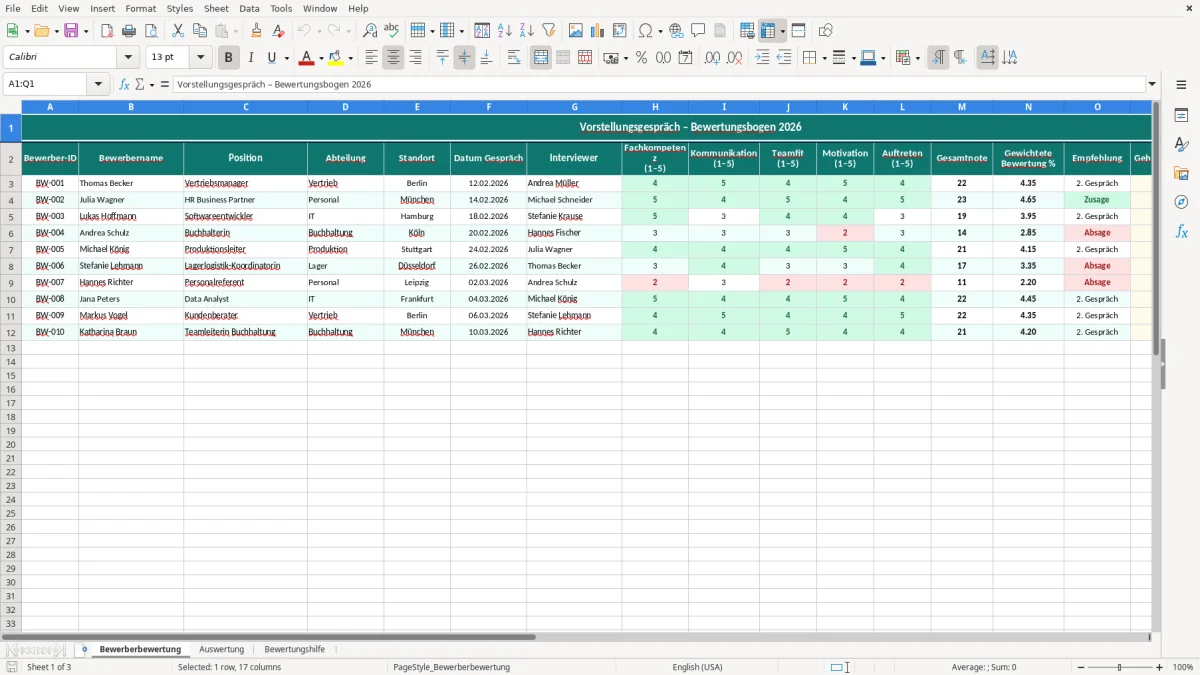Expand the formula bar
The height and width of the screenshot is (675, 1200).
tap(1152, 85)
